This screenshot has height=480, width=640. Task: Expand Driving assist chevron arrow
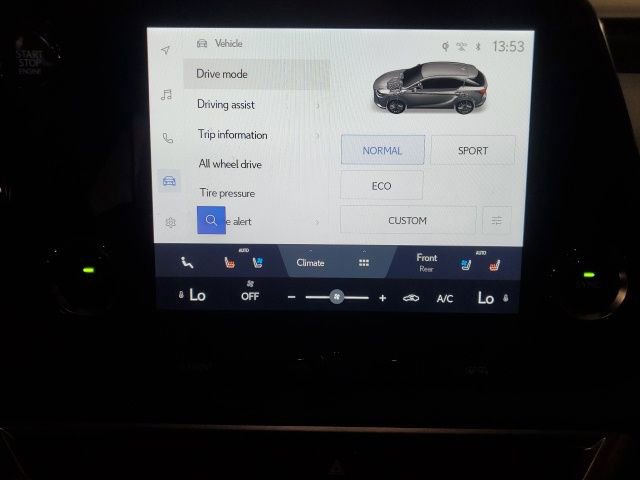tap(318, 106)
